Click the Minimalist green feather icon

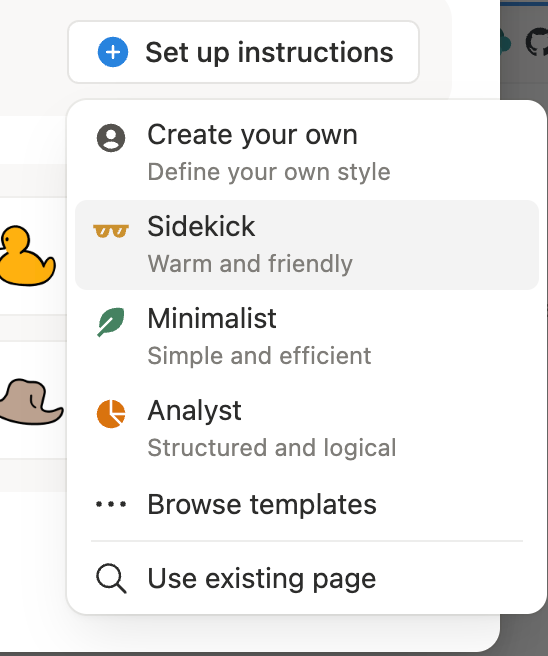111,322
